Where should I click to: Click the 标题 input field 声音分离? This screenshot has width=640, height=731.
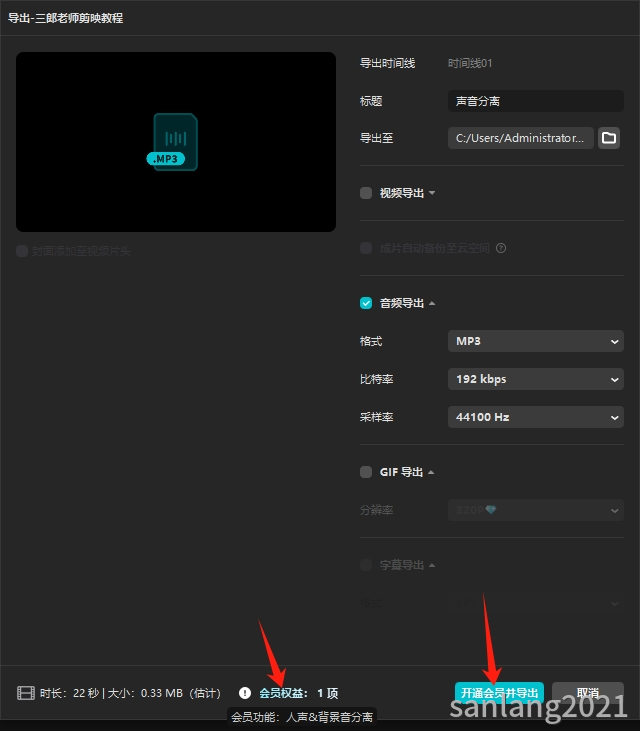tap(536, 101)
